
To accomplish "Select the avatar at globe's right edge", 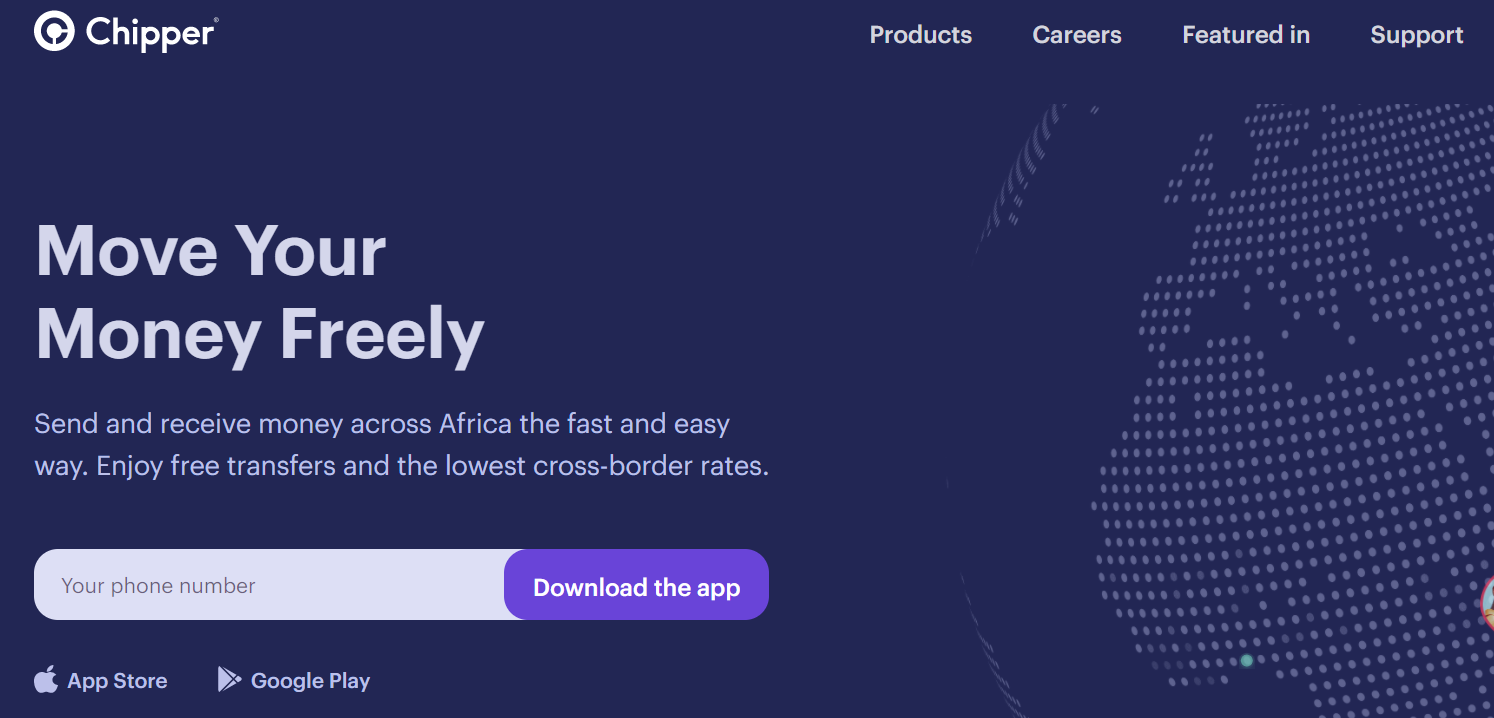I will pyautogui.click(x=1487, y=604).
